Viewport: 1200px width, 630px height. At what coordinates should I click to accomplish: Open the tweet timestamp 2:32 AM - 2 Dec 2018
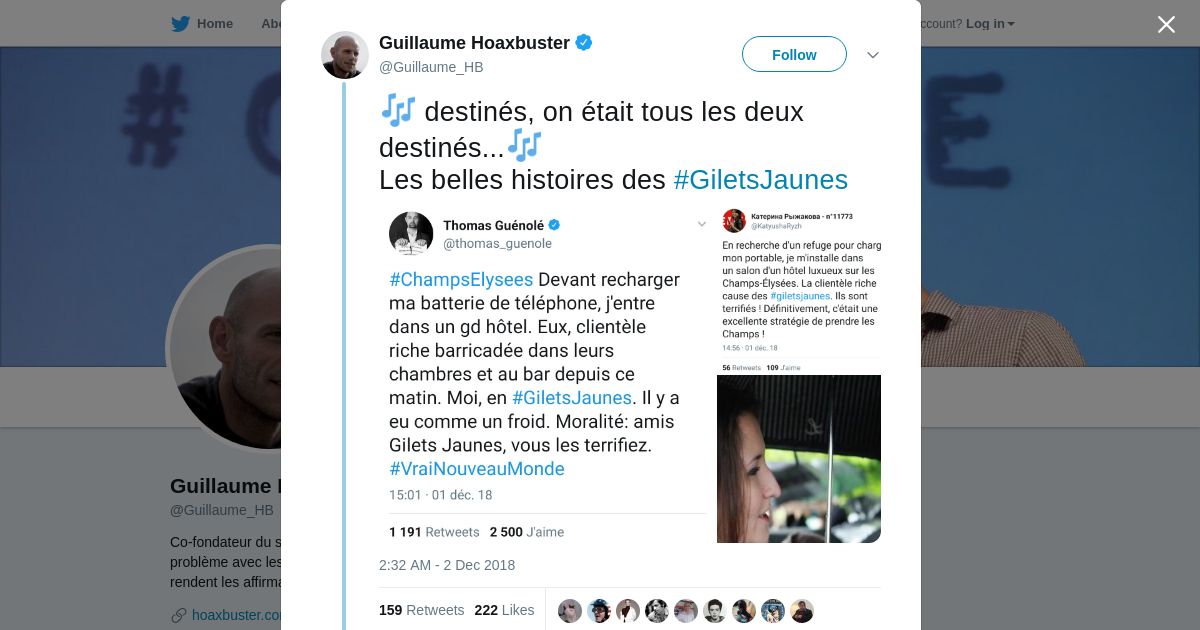[x=447, y=565]
